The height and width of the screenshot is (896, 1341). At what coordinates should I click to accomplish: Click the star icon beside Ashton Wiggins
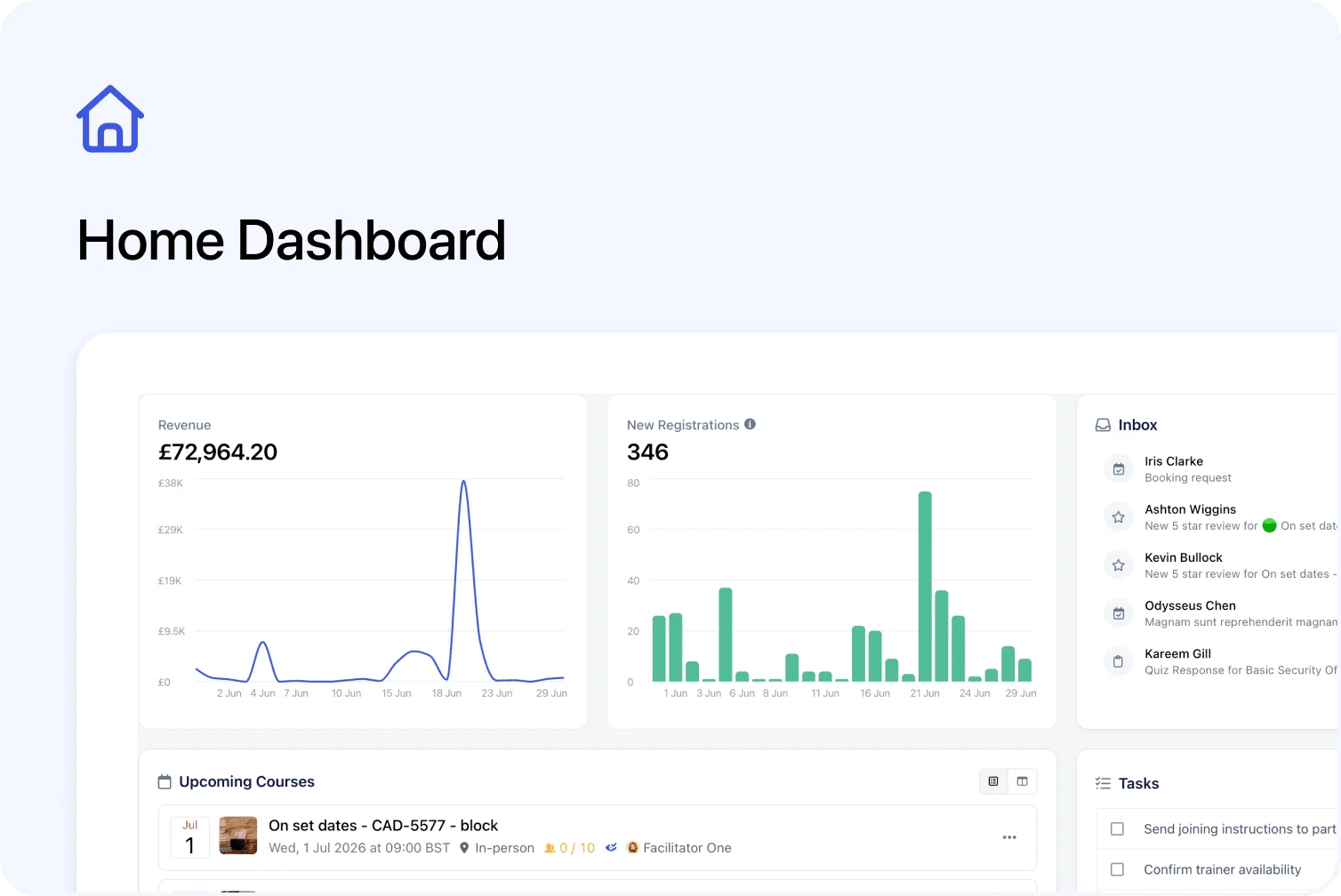click(x=1119, y=516)
